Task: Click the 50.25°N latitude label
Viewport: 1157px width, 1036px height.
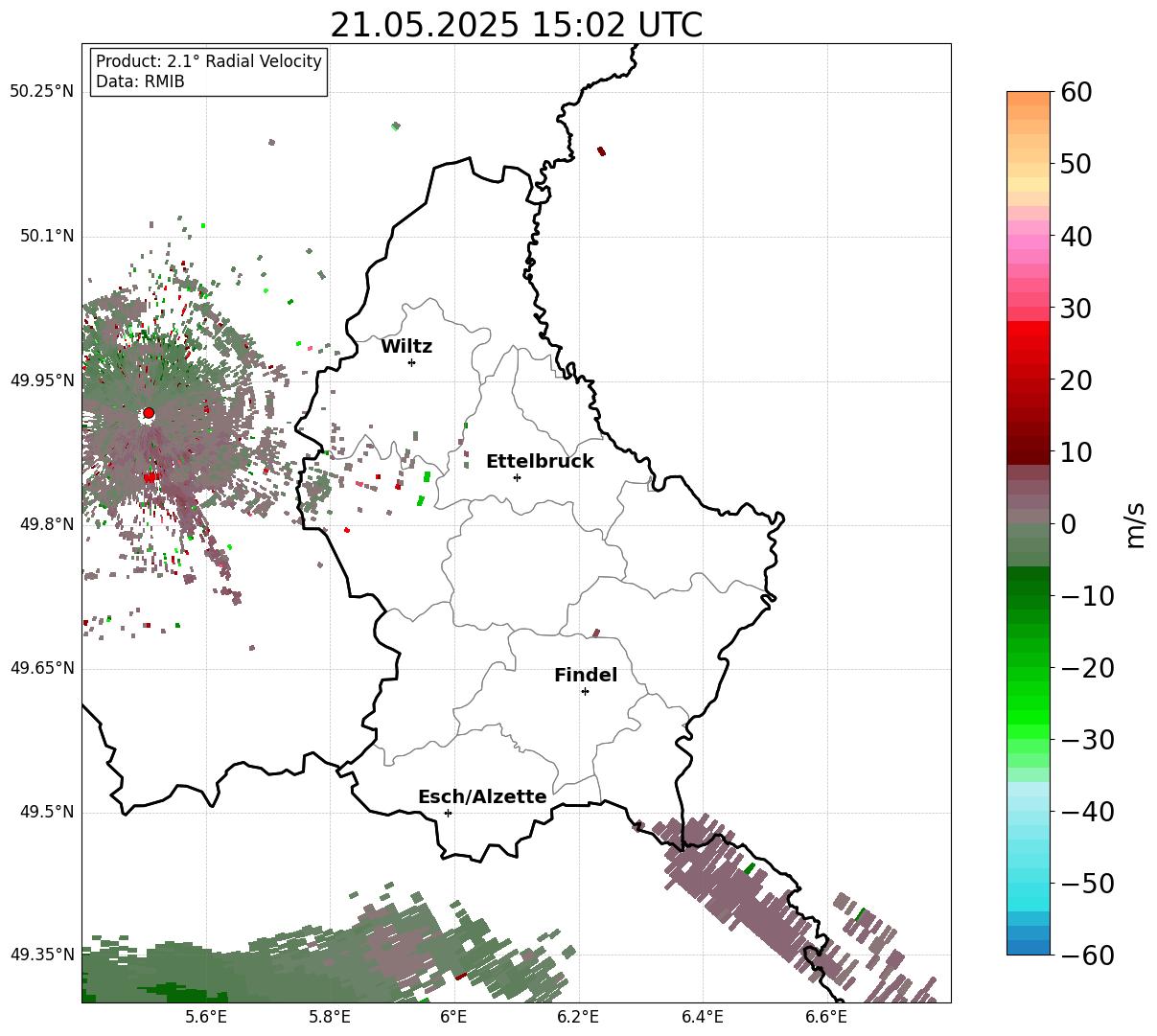Action: [x=41, y=92]
